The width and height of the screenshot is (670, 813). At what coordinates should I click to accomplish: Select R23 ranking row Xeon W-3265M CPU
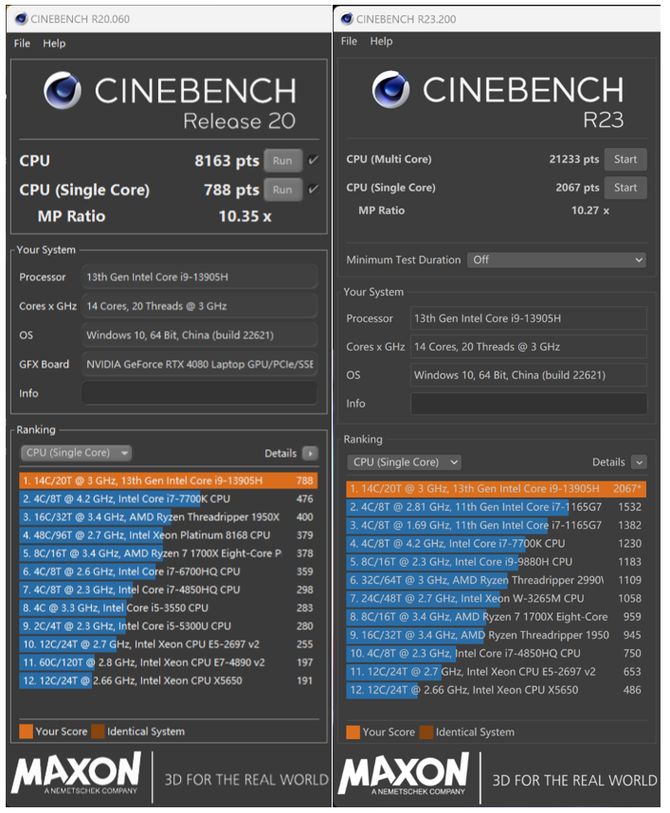[496, 598]
